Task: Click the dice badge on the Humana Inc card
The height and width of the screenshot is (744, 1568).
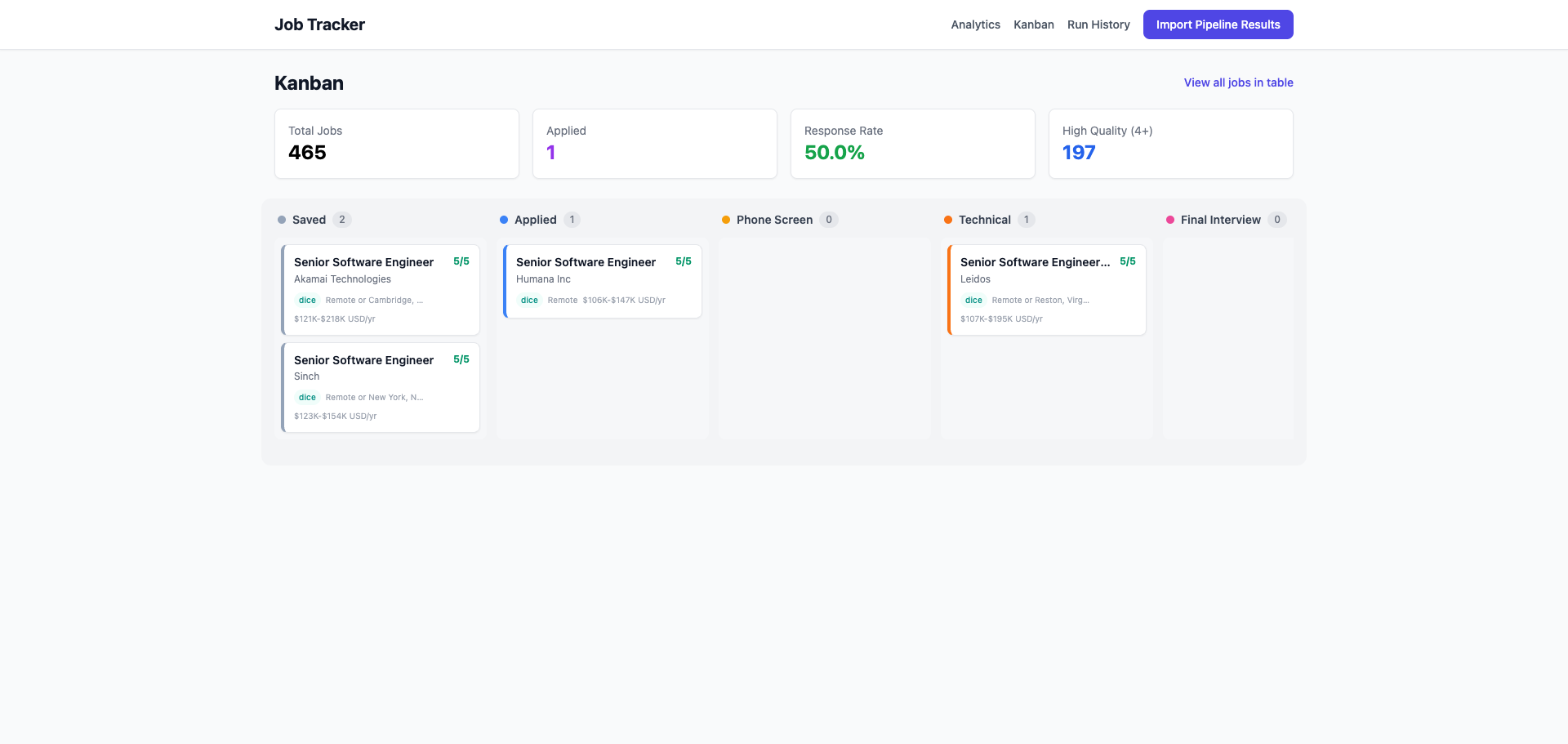Action: 529,300
